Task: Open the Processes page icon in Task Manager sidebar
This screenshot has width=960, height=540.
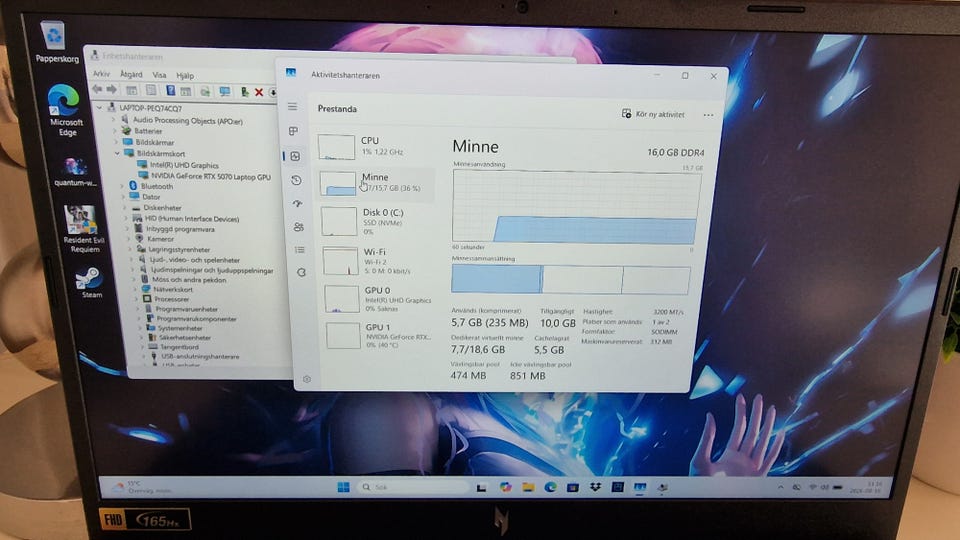Action: 294,131
